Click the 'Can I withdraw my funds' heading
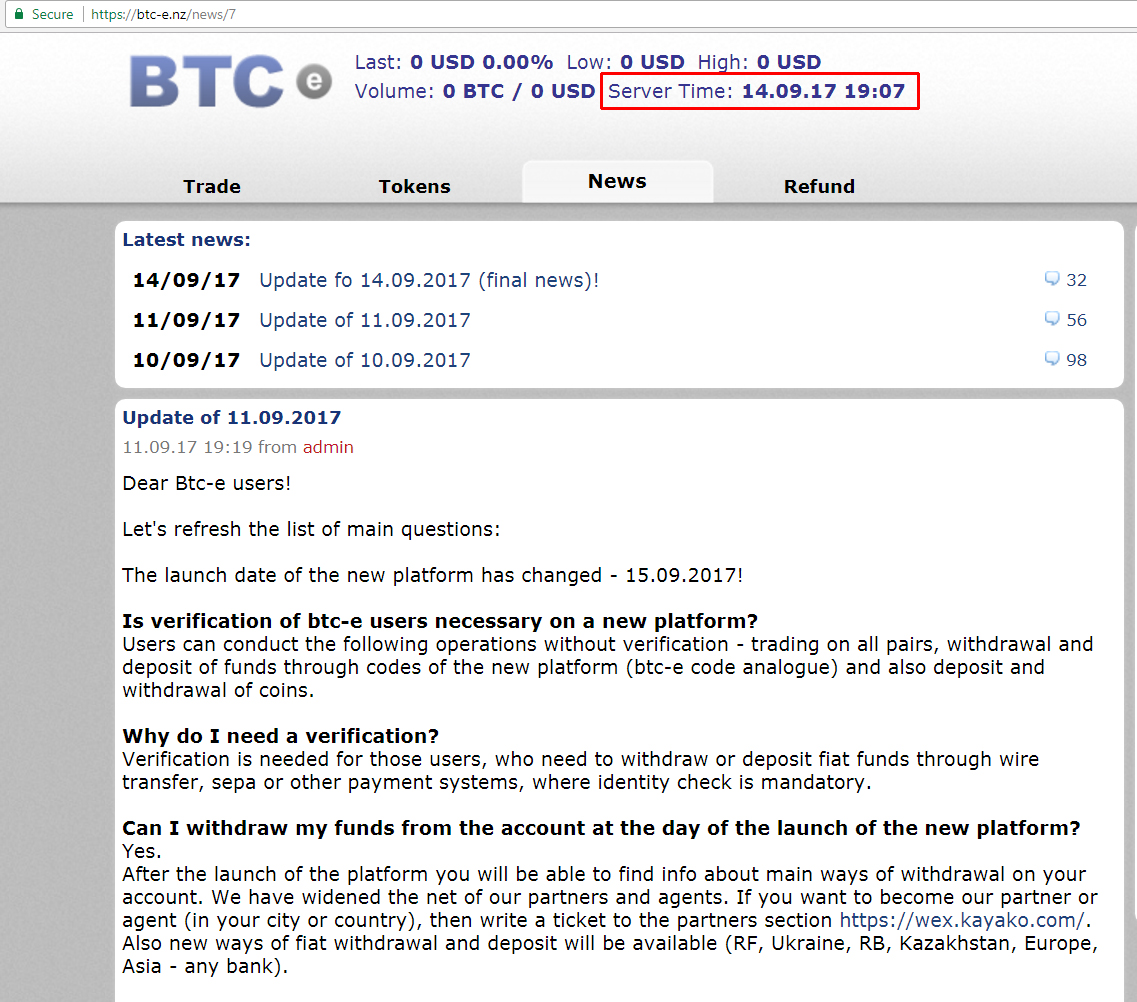This screenshot has height=1002, width=1137. [x=601, y=828]
